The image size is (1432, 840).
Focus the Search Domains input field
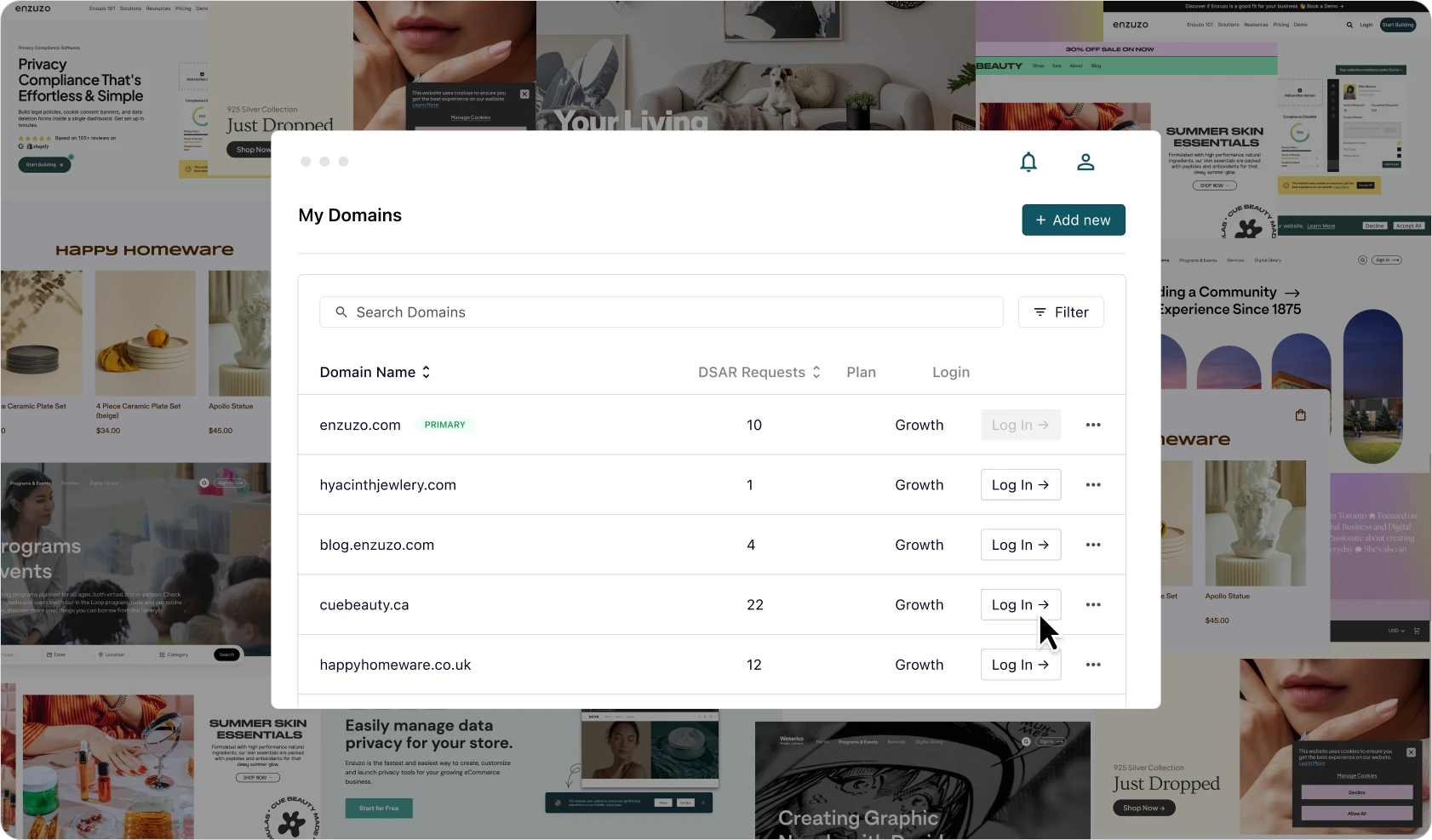click(x=662, y=312)
